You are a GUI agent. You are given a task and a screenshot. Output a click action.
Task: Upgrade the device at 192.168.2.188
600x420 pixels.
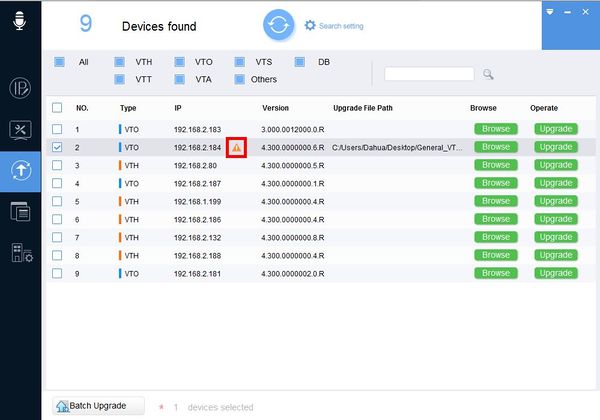556,255
